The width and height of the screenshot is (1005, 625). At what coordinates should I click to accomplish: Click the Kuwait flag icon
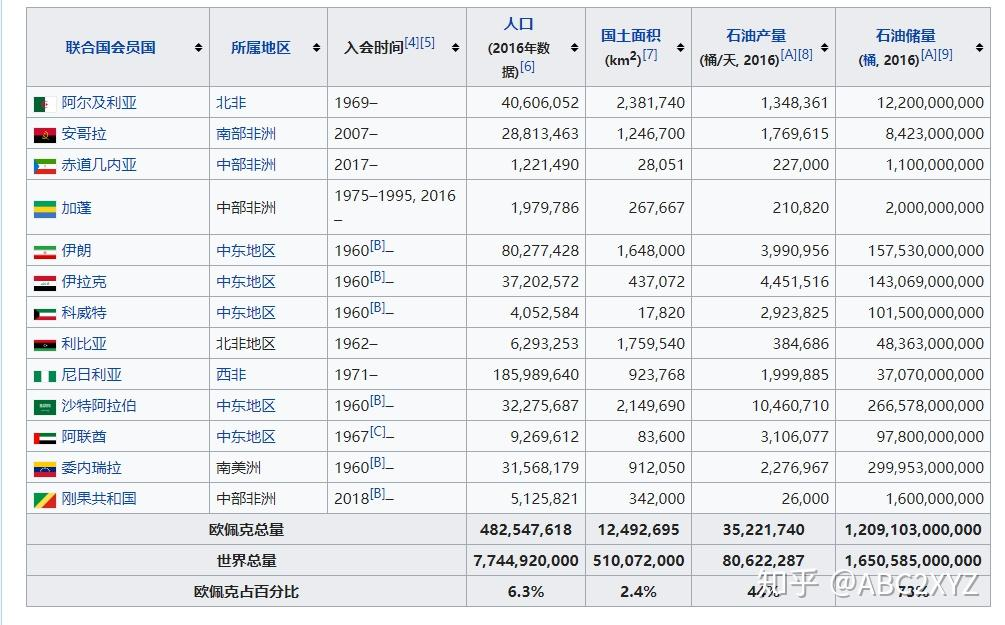44,313
